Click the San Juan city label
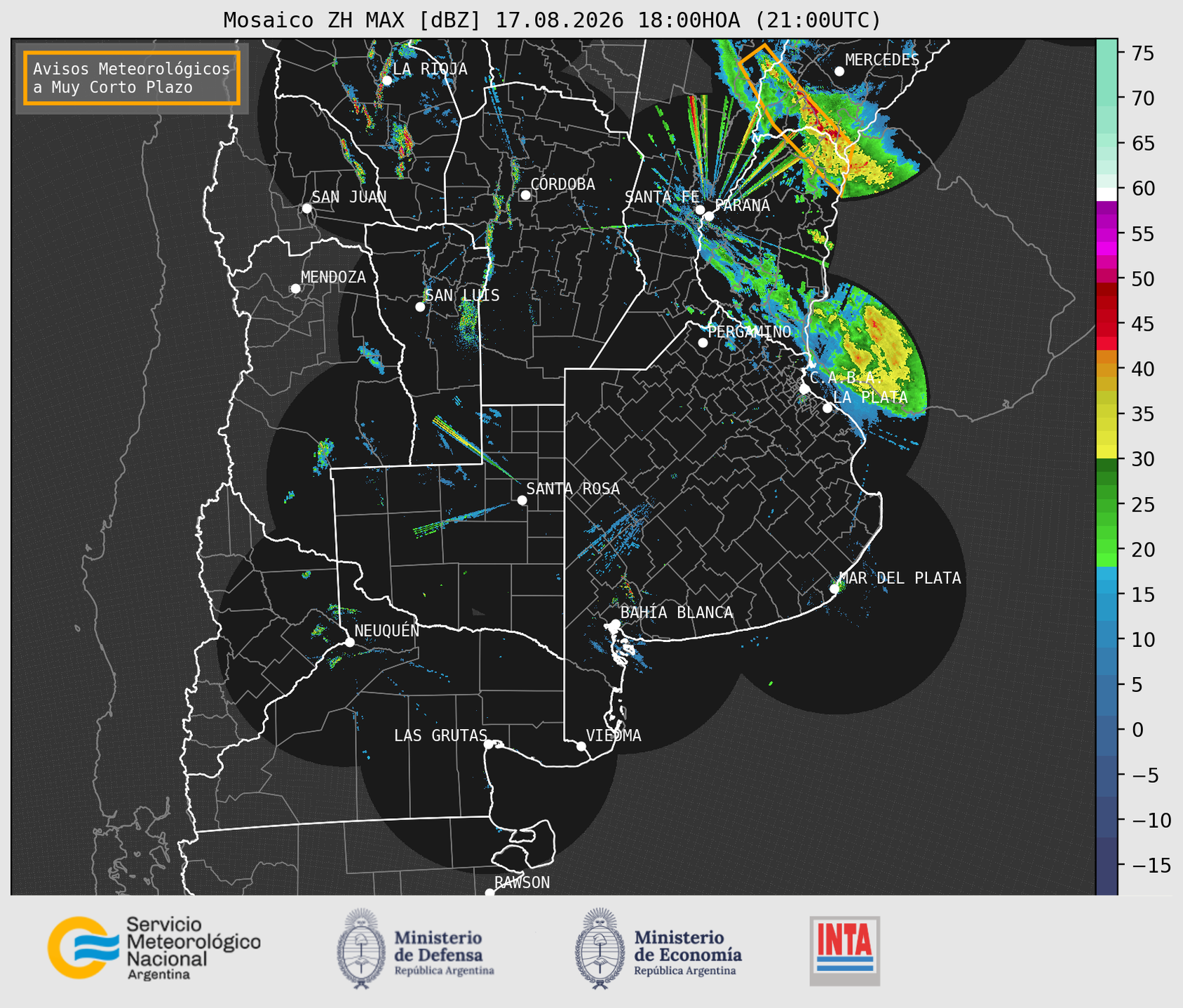 coord(349,197)
